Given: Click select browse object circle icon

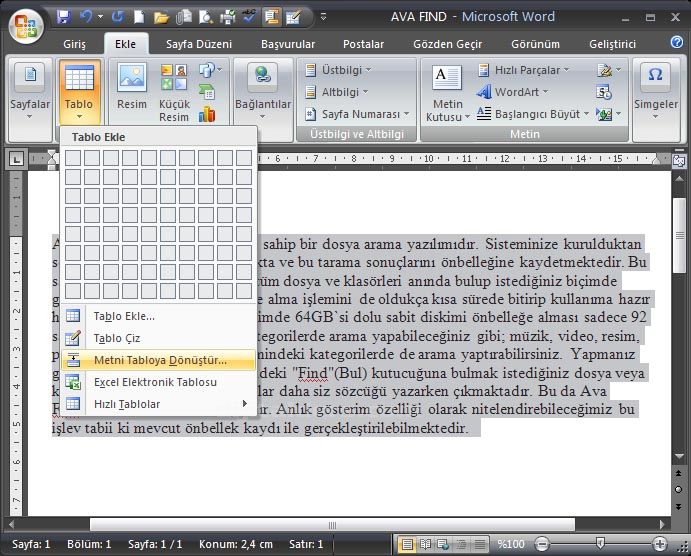Looking at the screenshot, I should (679, 489).
